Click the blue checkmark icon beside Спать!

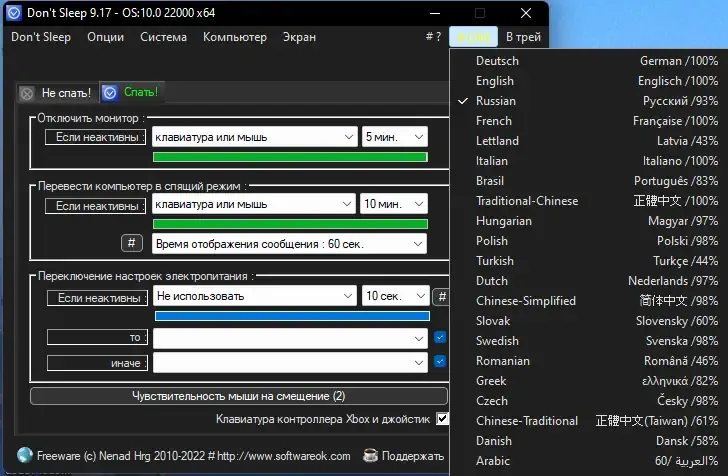pyautogui.click(x=110, y=93)
